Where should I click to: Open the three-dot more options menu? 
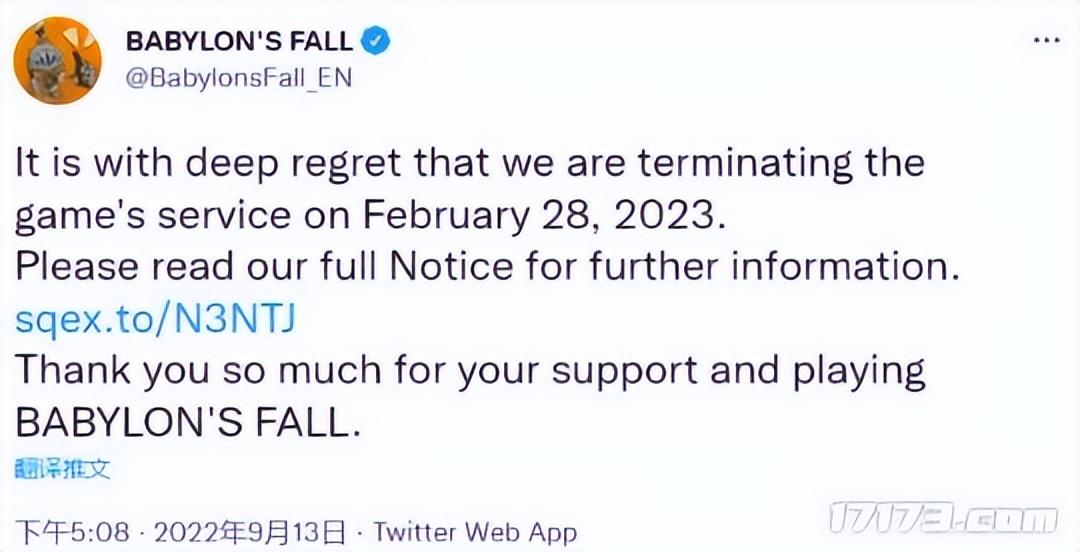point(1044,42)
